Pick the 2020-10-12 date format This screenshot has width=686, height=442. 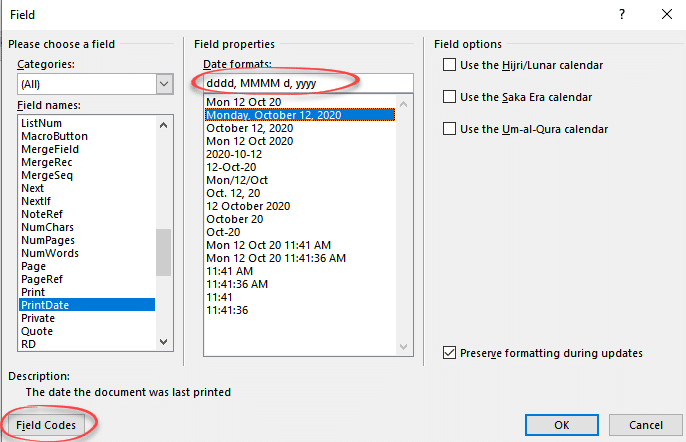coord(235,154)
